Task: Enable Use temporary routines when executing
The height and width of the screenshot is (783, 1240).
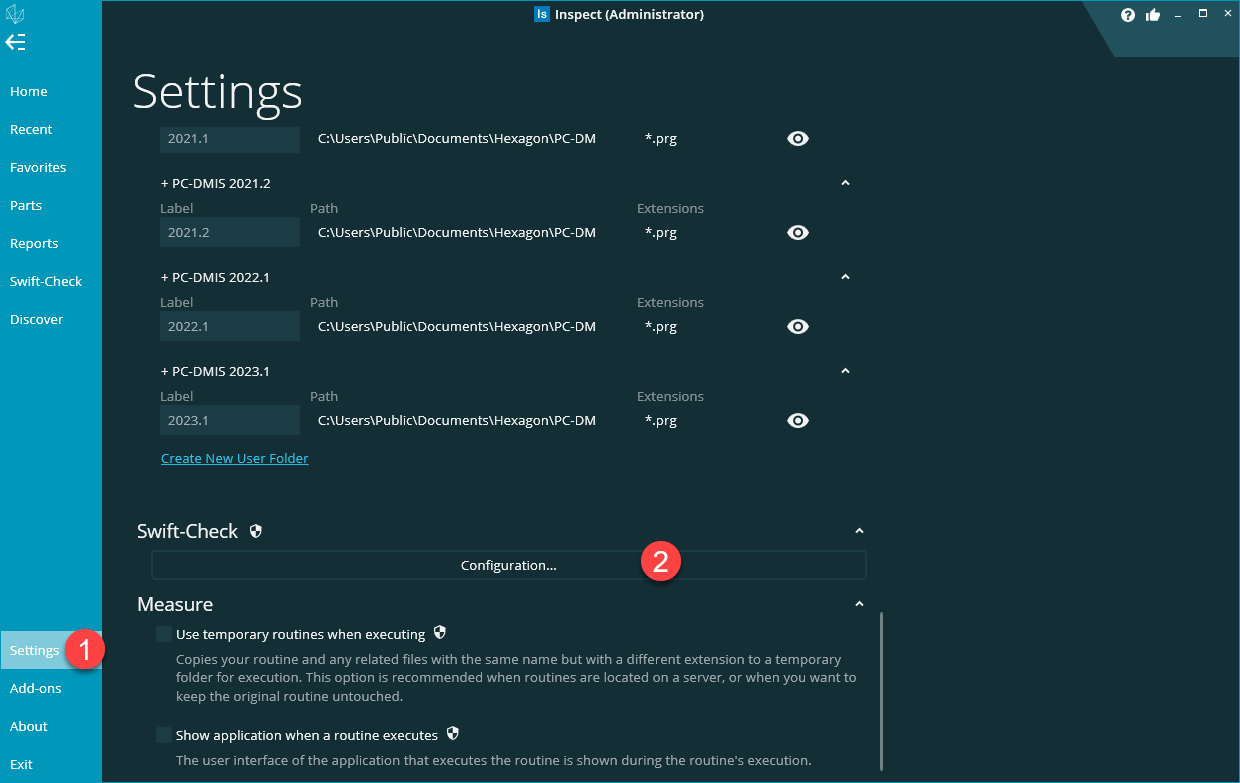Action: click(163, 633)
